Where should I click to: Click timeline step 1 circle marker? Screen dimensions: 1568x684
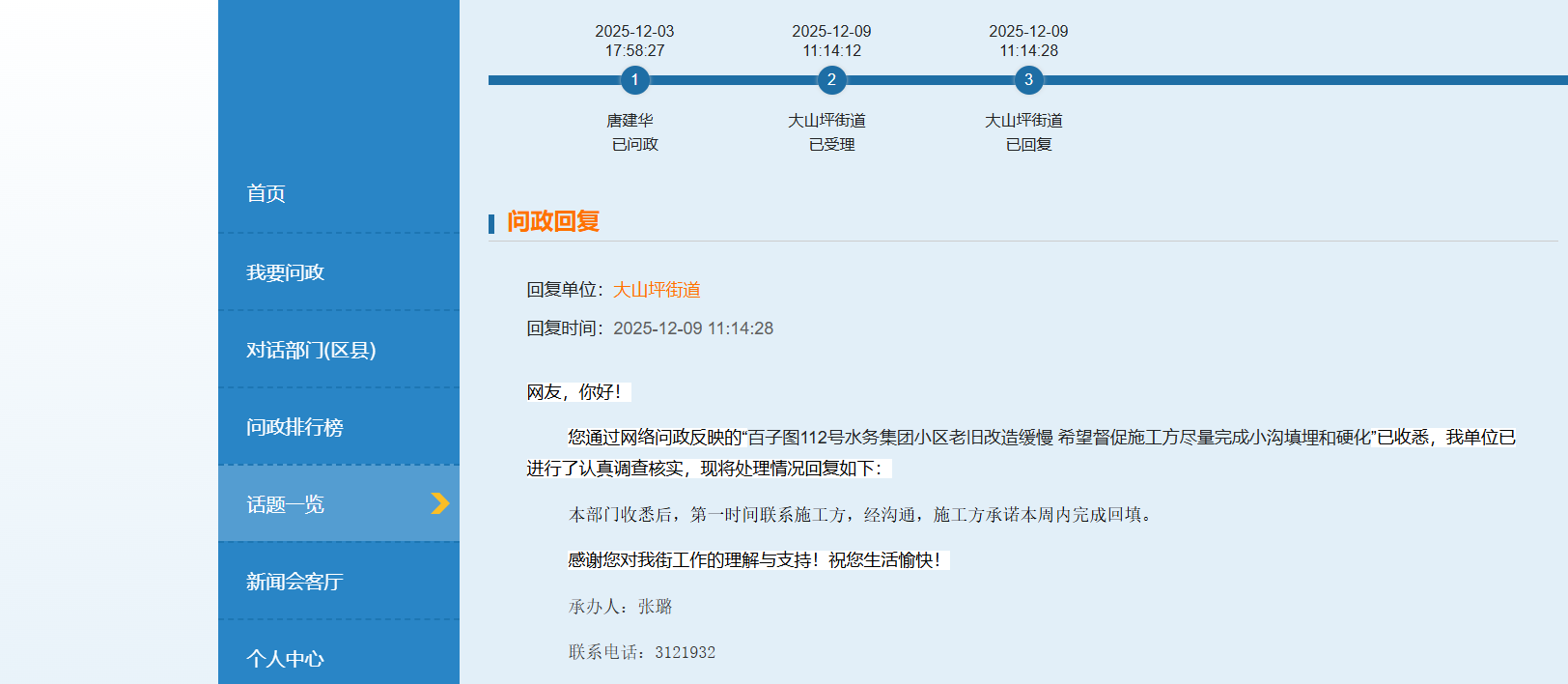tap(634, 80)
